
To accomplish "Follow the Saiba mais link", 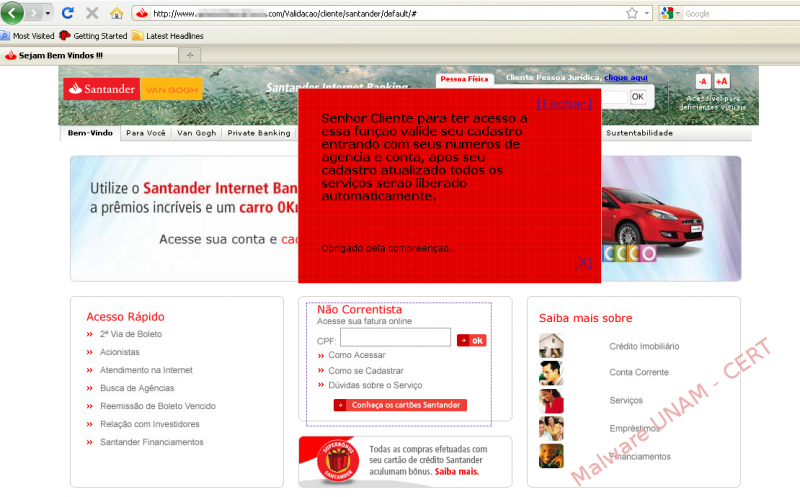I will tap(457, 471).
